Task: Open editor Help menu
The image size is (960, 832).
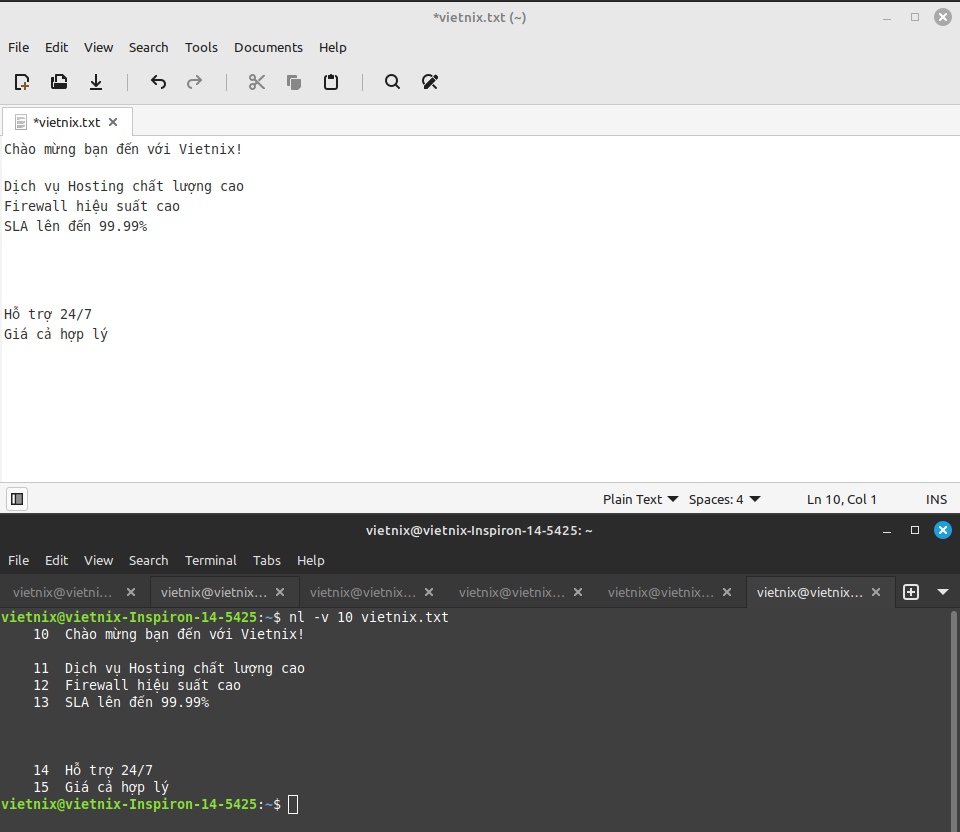Action: [332, 47]
